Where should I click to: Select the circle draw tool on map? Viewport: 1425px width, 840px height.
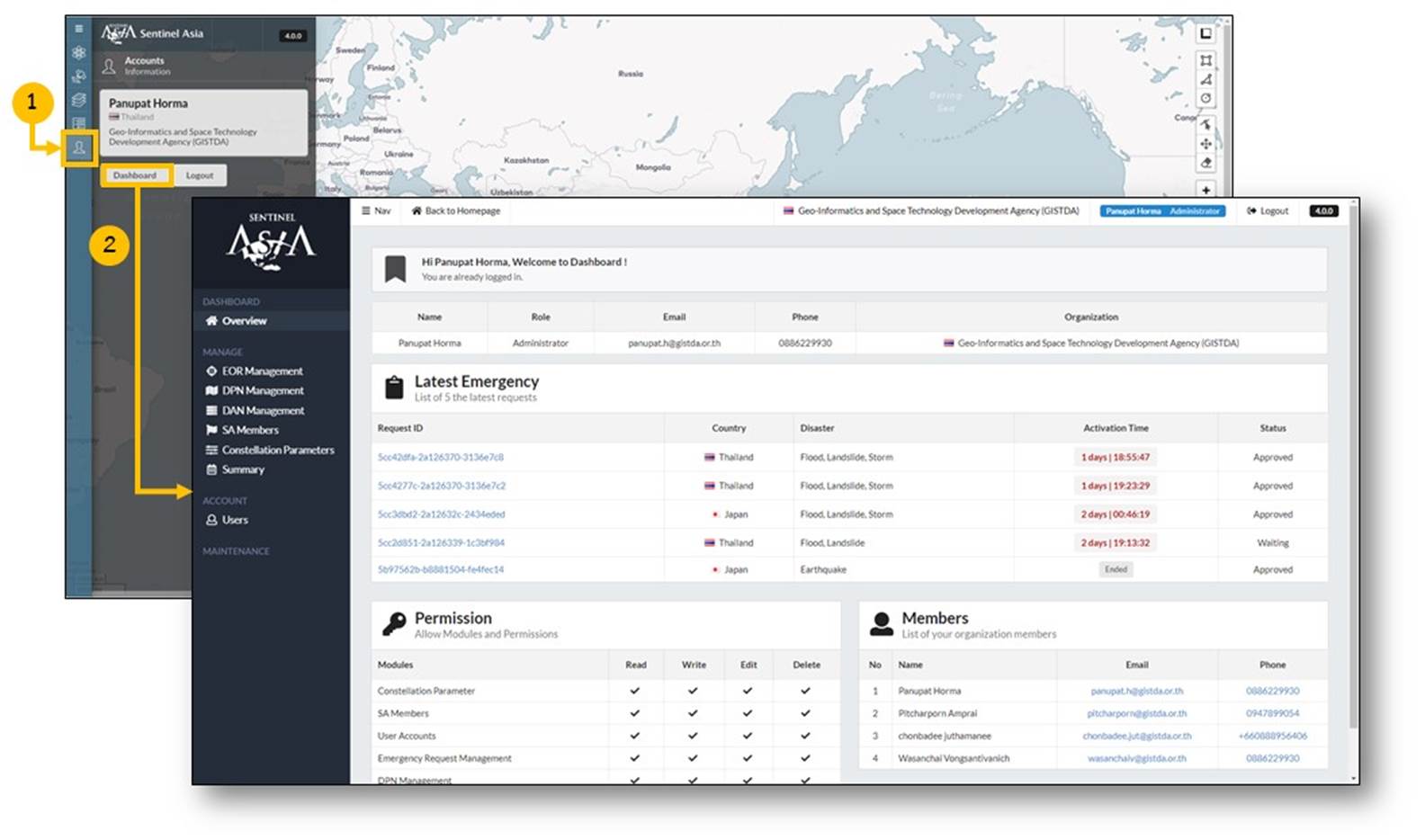1205,98
